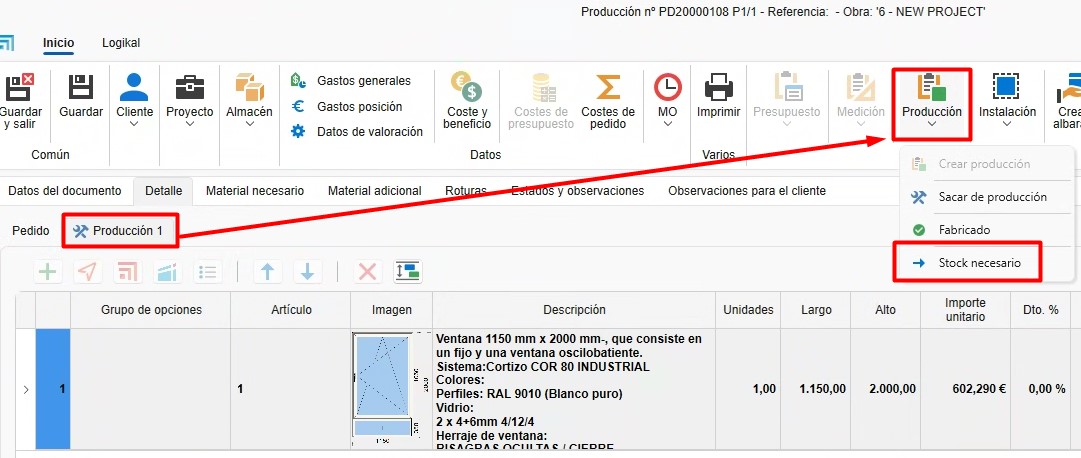Click the MO clock icon
This screenshot has height=458, width=1081.
[667, 88]
